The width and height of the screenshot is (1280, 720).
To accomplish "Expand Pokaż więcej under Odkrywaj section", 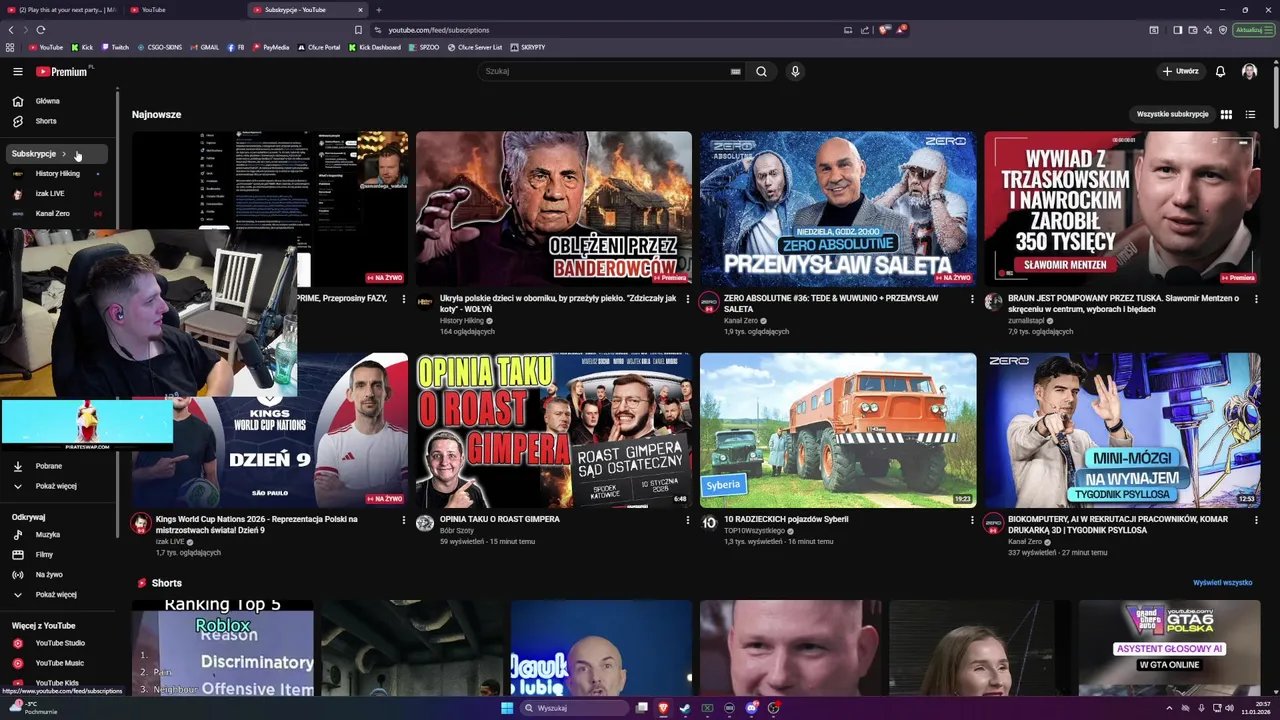I will coord(58,594).
